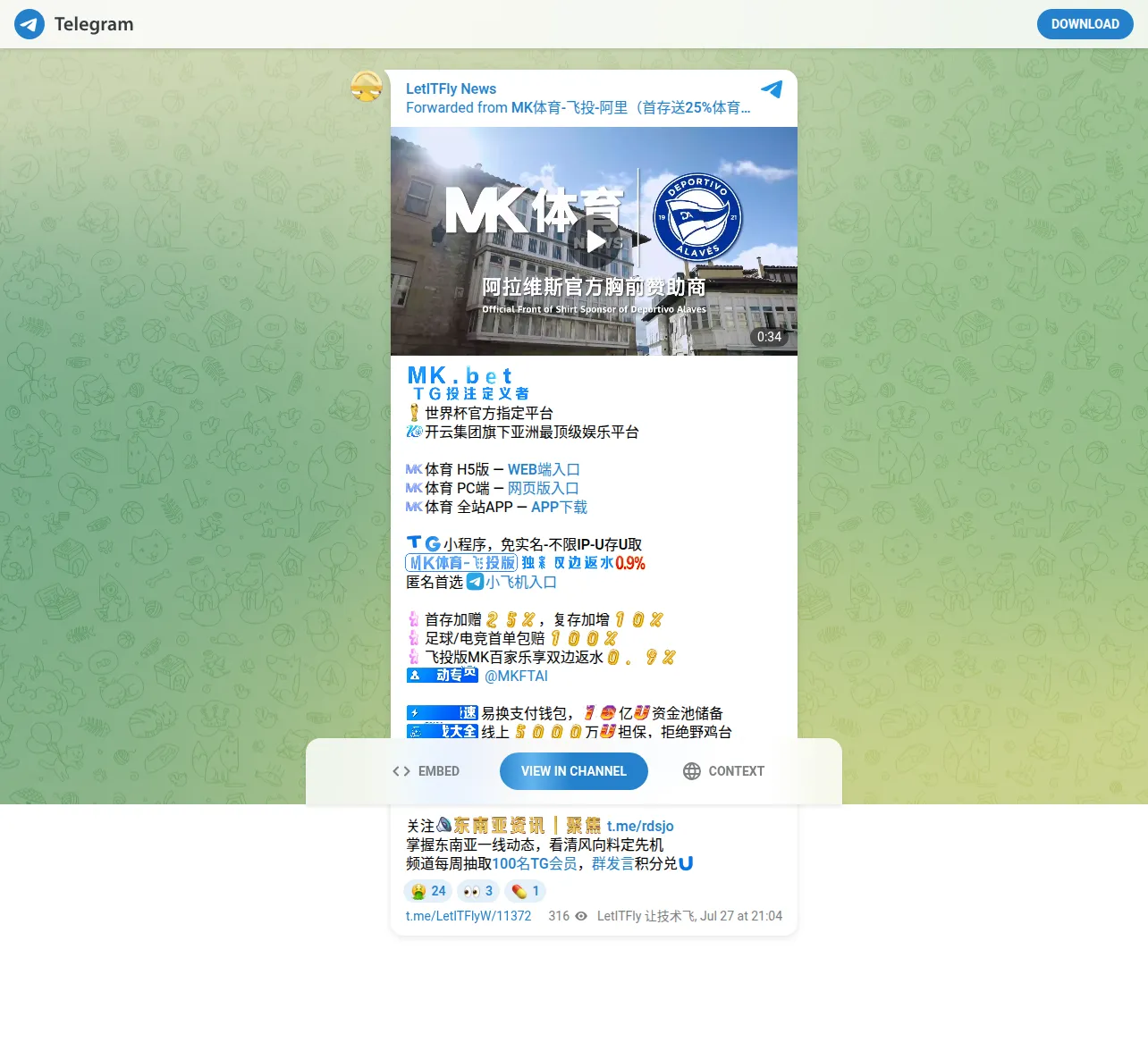Click the embed code brackets icon
Screen dimensions: 1148x1059
point(401,771)
